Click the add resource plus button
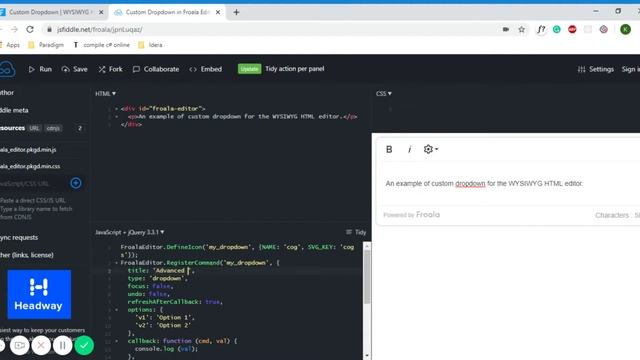The height and width of the screenshot is (360, 640). pyautogui.click(x=76, y=183)
